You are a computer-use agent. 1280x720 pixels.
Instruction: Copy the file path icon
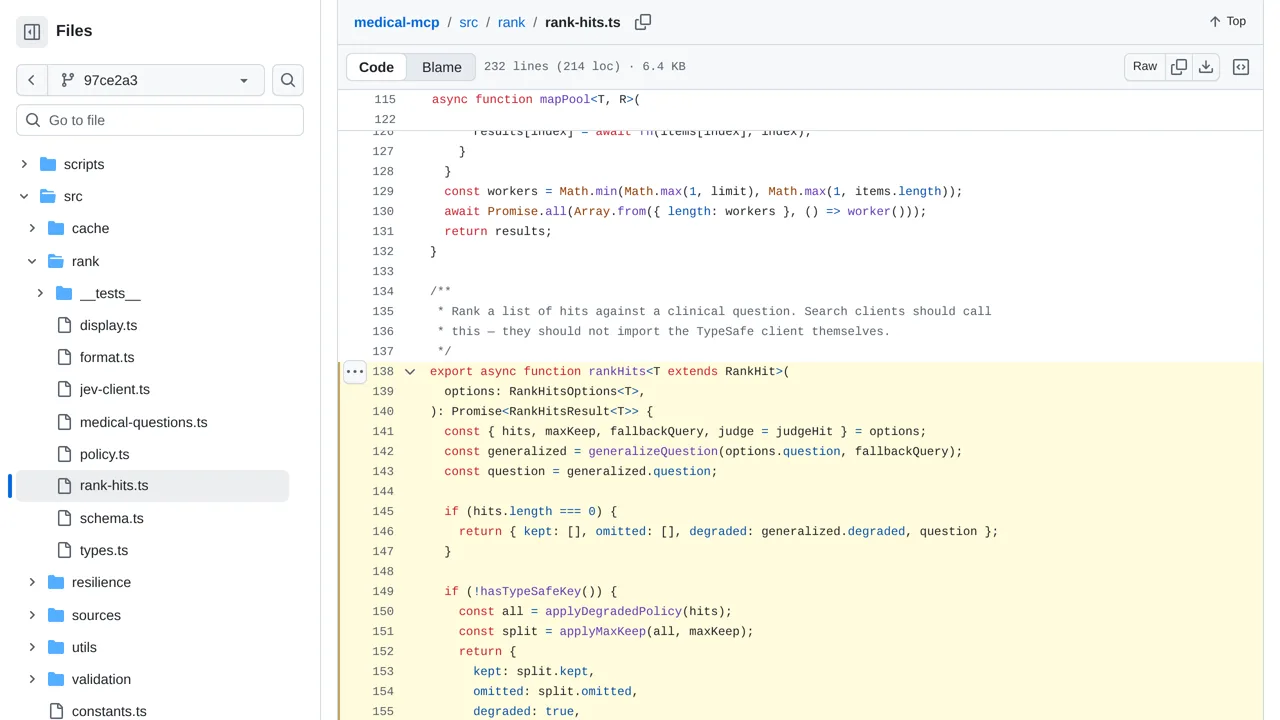[643, 22]
